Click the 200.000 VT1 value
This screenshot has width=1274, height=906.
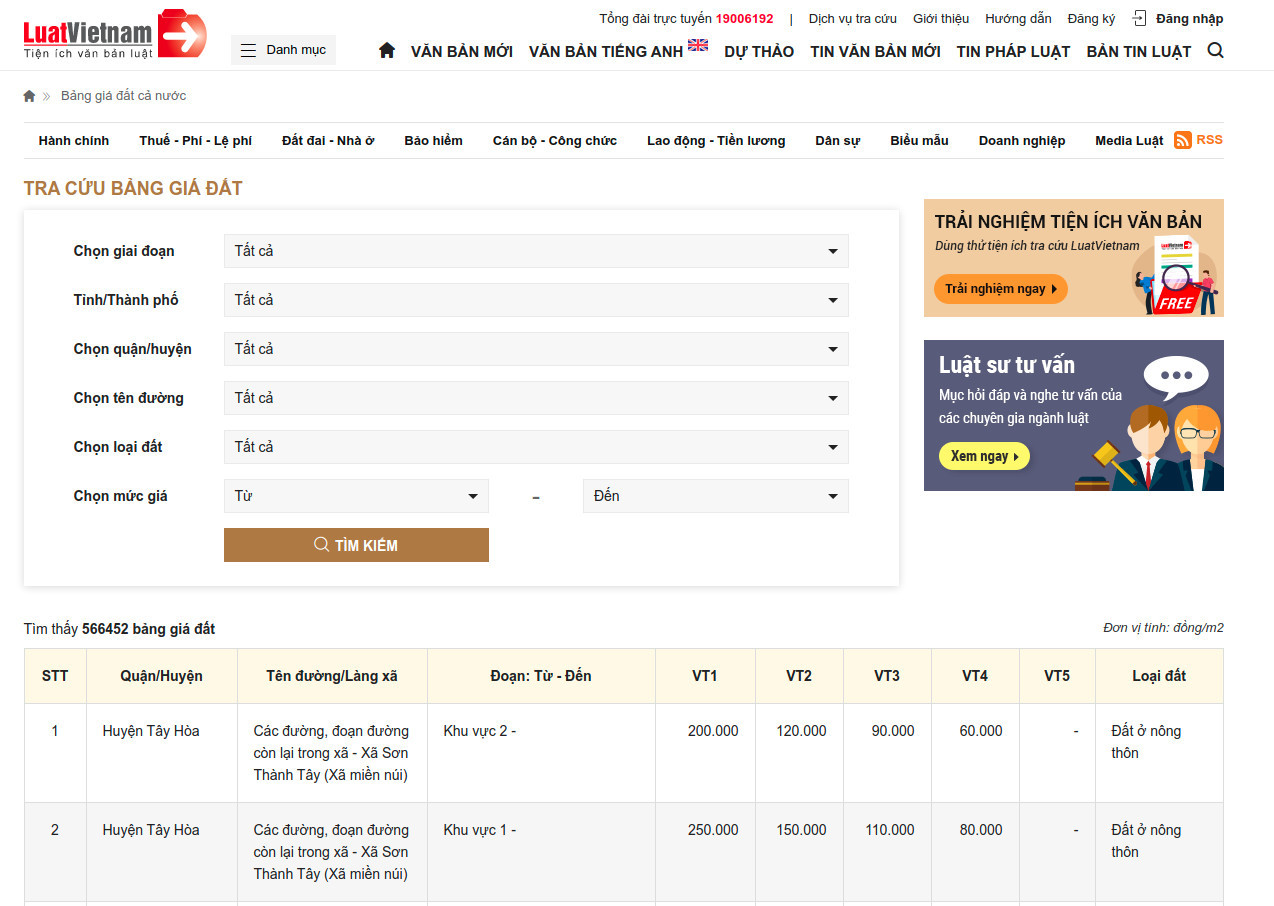[x=713, y=731]
